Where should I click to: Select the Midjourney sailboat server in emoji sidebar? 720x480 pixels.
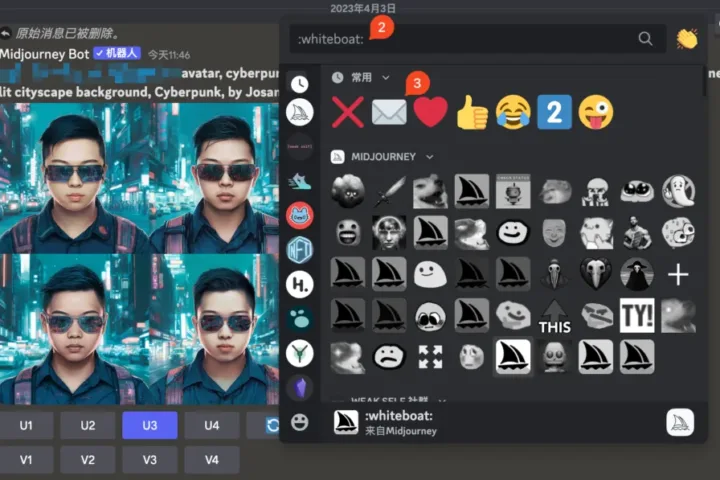click(299, 113)
